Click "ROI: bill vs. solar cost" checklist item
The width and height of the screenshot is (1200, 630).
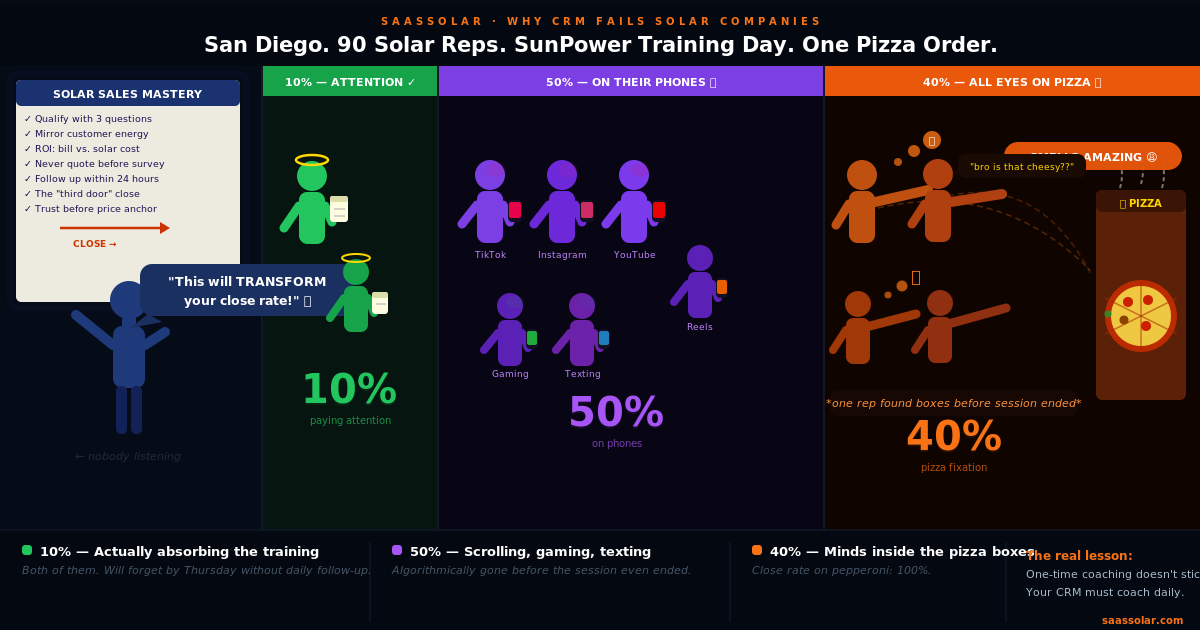[82, 149]
